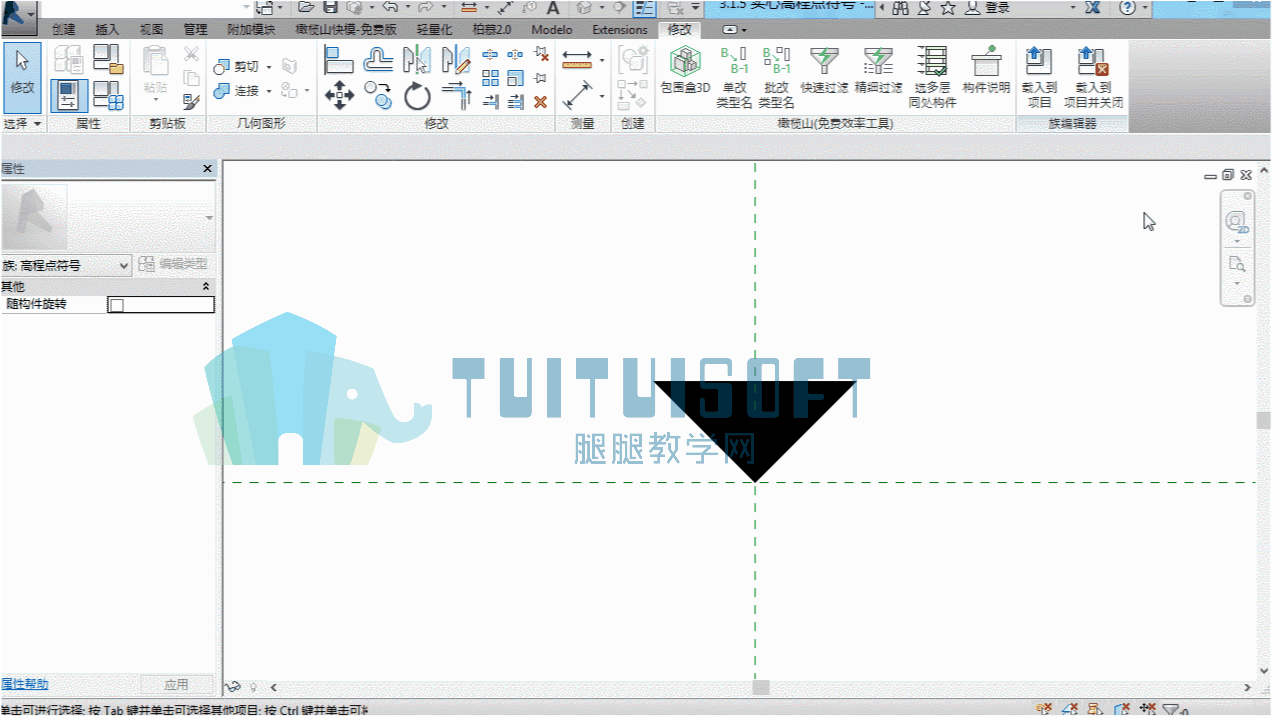The height and width of the screenshot is (718, 1274).
Task: Choose the Rotate tool circular arrow
Action: 417,96
